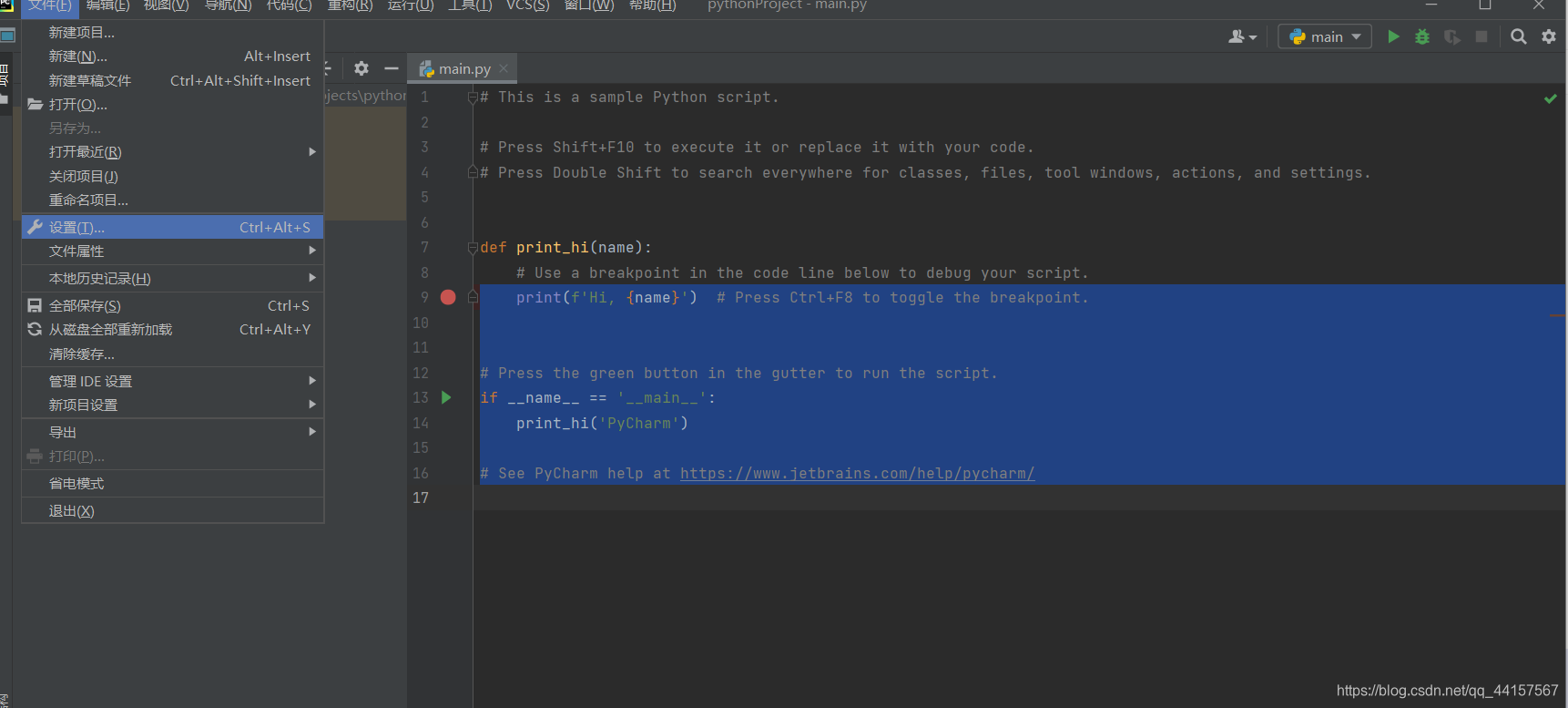Run the main configuration with green play icon

click(x=1393, y=36)
